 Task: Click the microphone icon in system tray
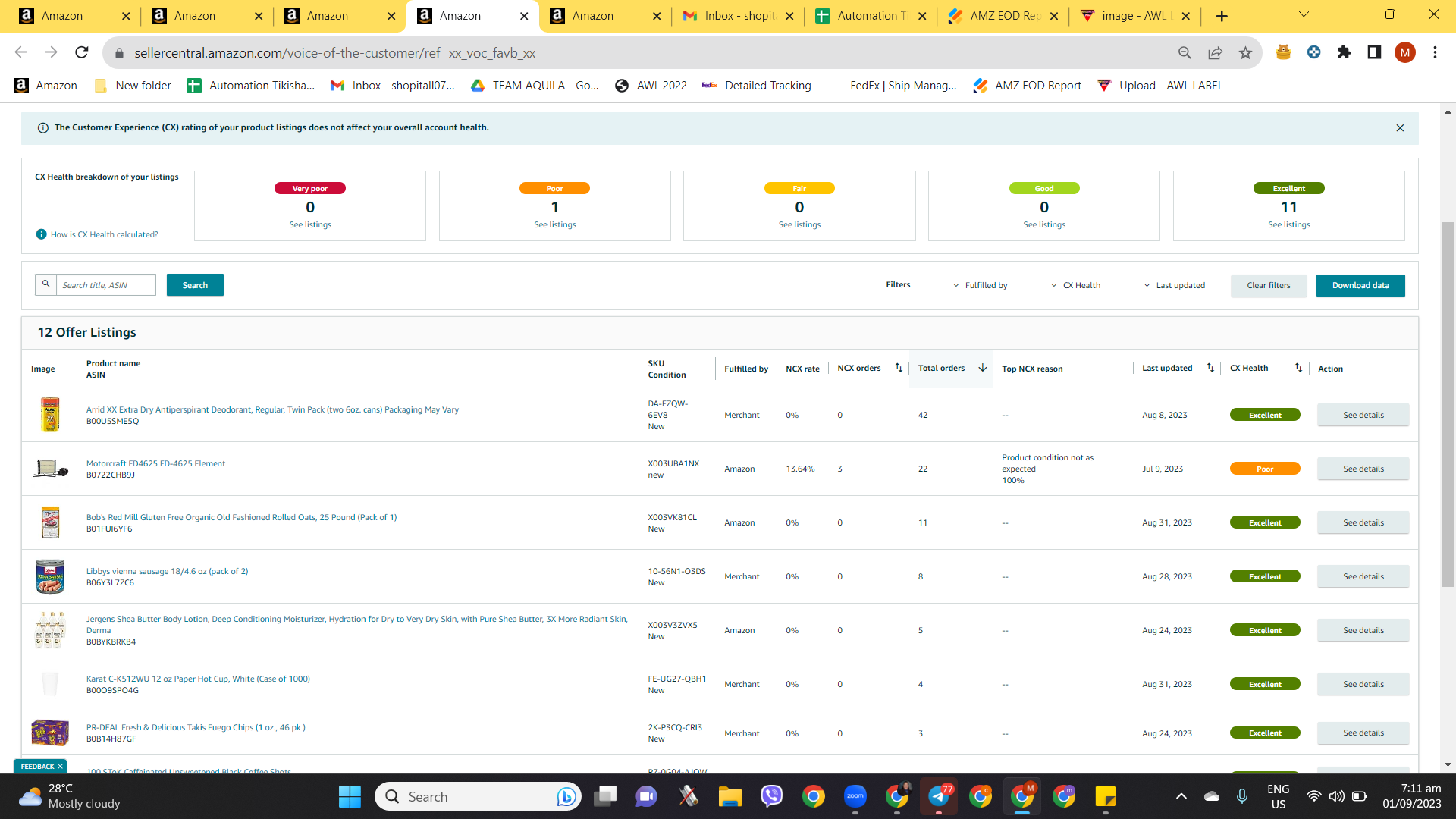(x=1241, y=796)
